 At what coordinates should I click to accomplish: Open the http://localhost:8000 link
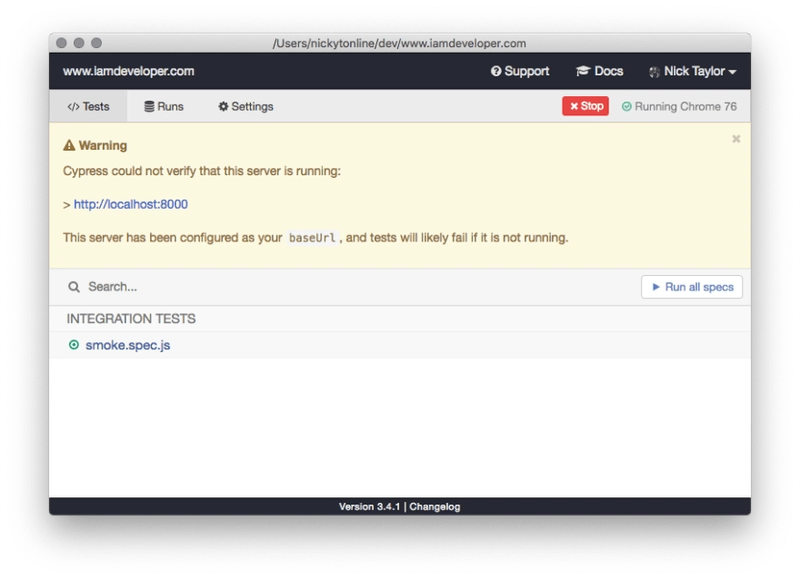[x=130, y=204]
